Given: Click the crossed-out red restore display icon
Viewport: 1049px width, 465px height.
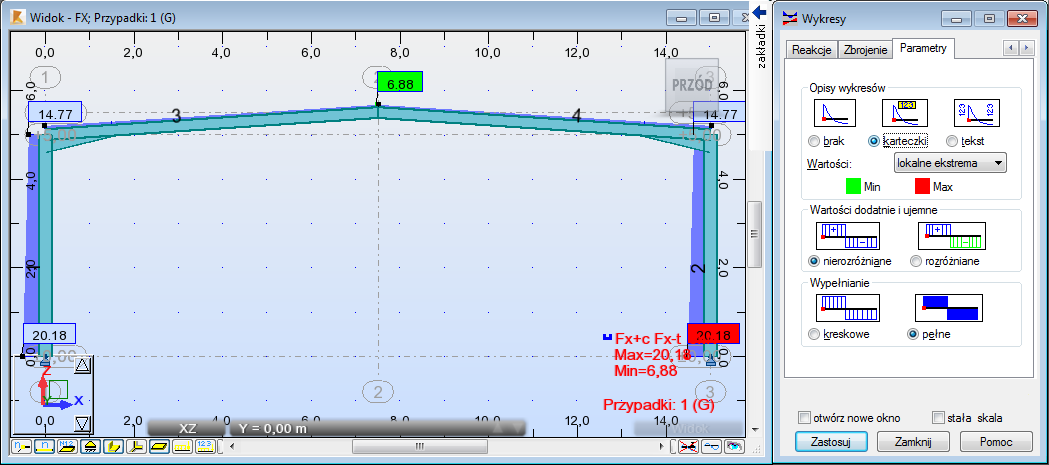Looking at the screenshot, I should click(x=688, y=446).
